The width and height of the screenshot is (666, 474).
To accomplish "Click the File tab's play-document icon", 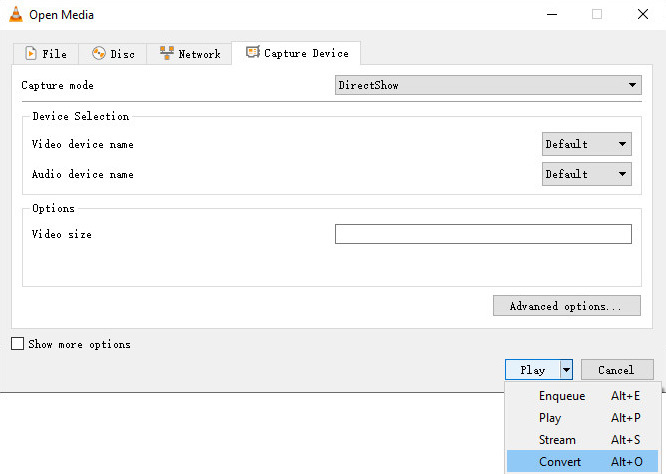I will [x=31, y=54].
